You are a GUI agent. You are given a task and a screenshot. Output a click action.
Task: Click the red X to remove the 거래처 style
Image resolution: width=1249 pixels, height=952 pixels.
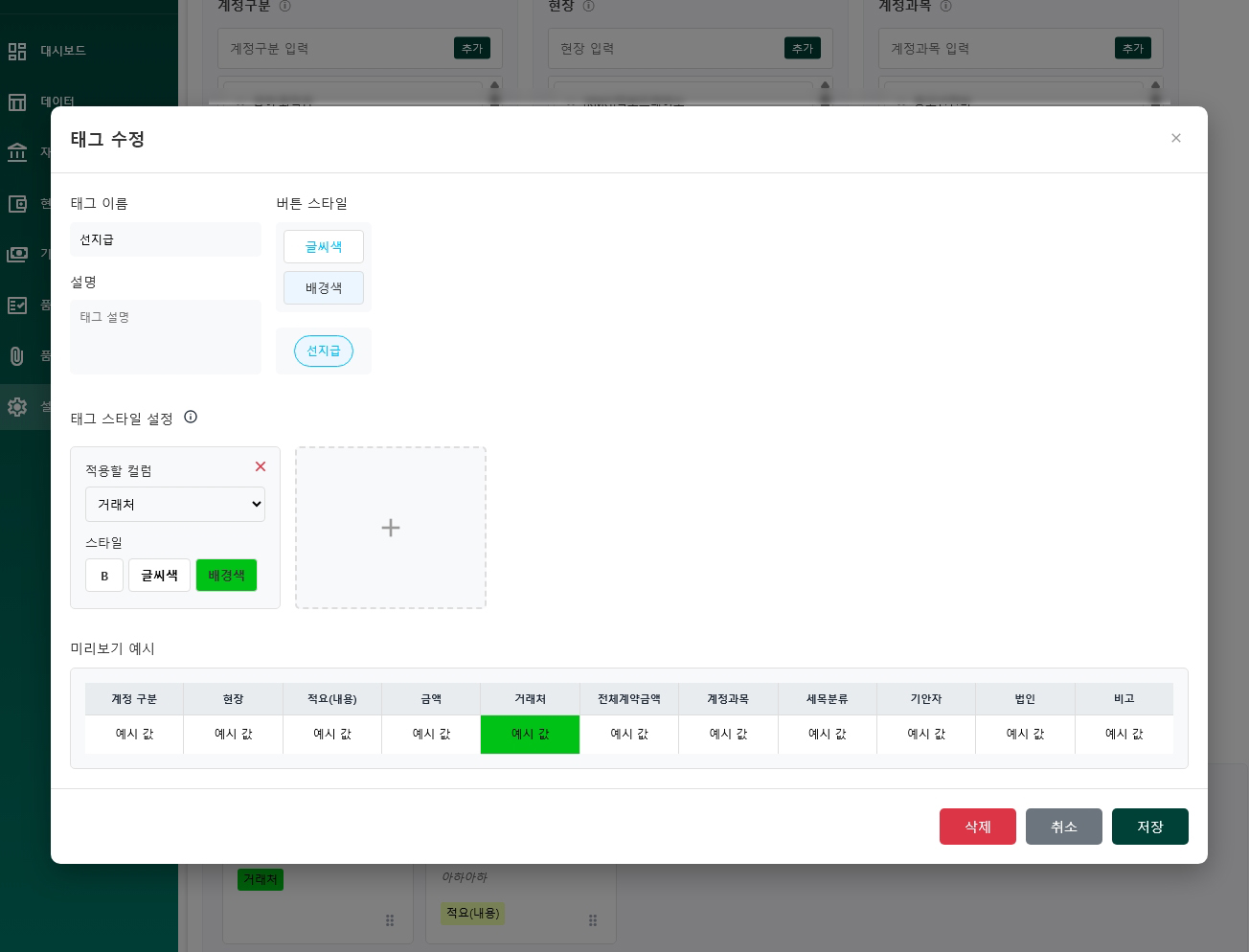261,466
